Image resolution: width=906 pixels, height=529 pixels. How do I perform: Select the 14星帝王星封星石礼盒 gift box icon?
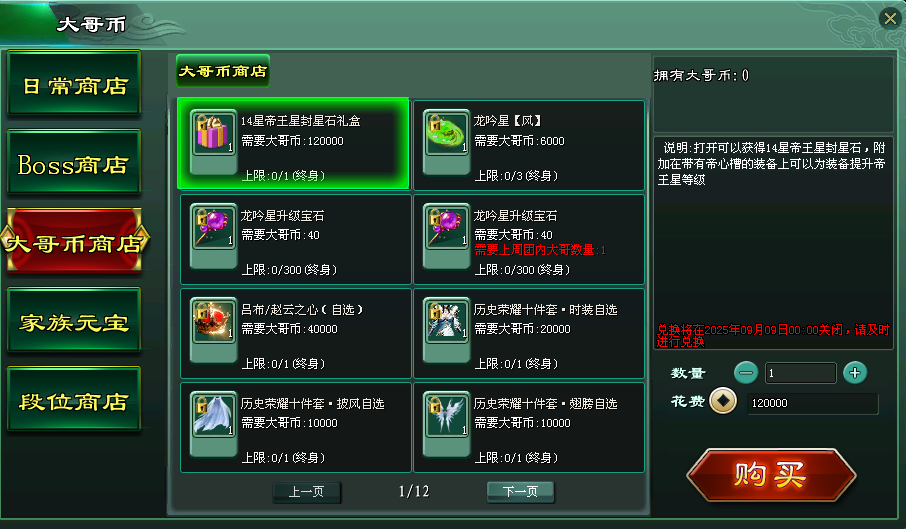click(x=214, y=132)
